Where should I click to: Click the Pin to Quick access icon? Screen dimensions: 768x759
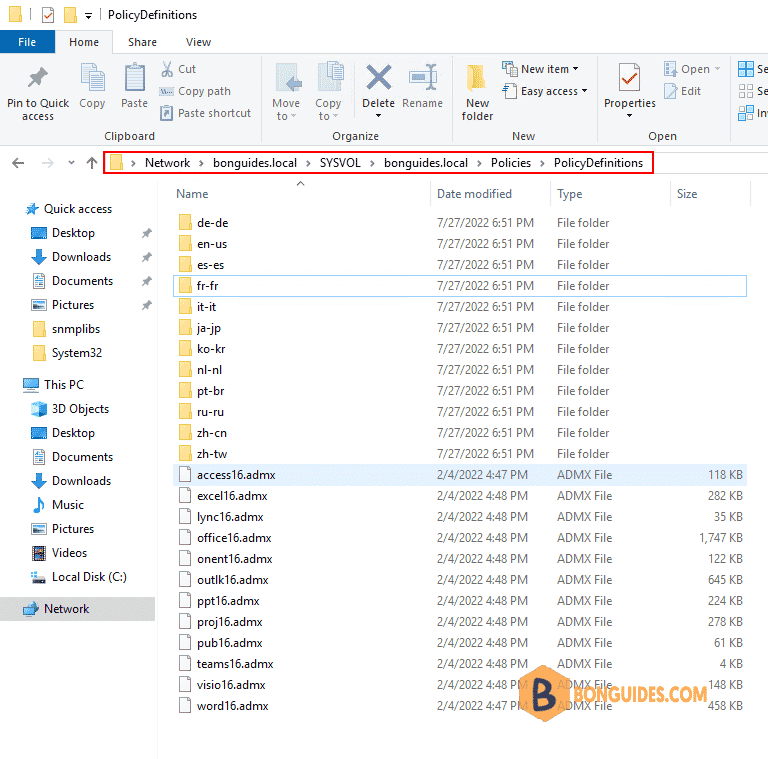click(x=38, y=77)
